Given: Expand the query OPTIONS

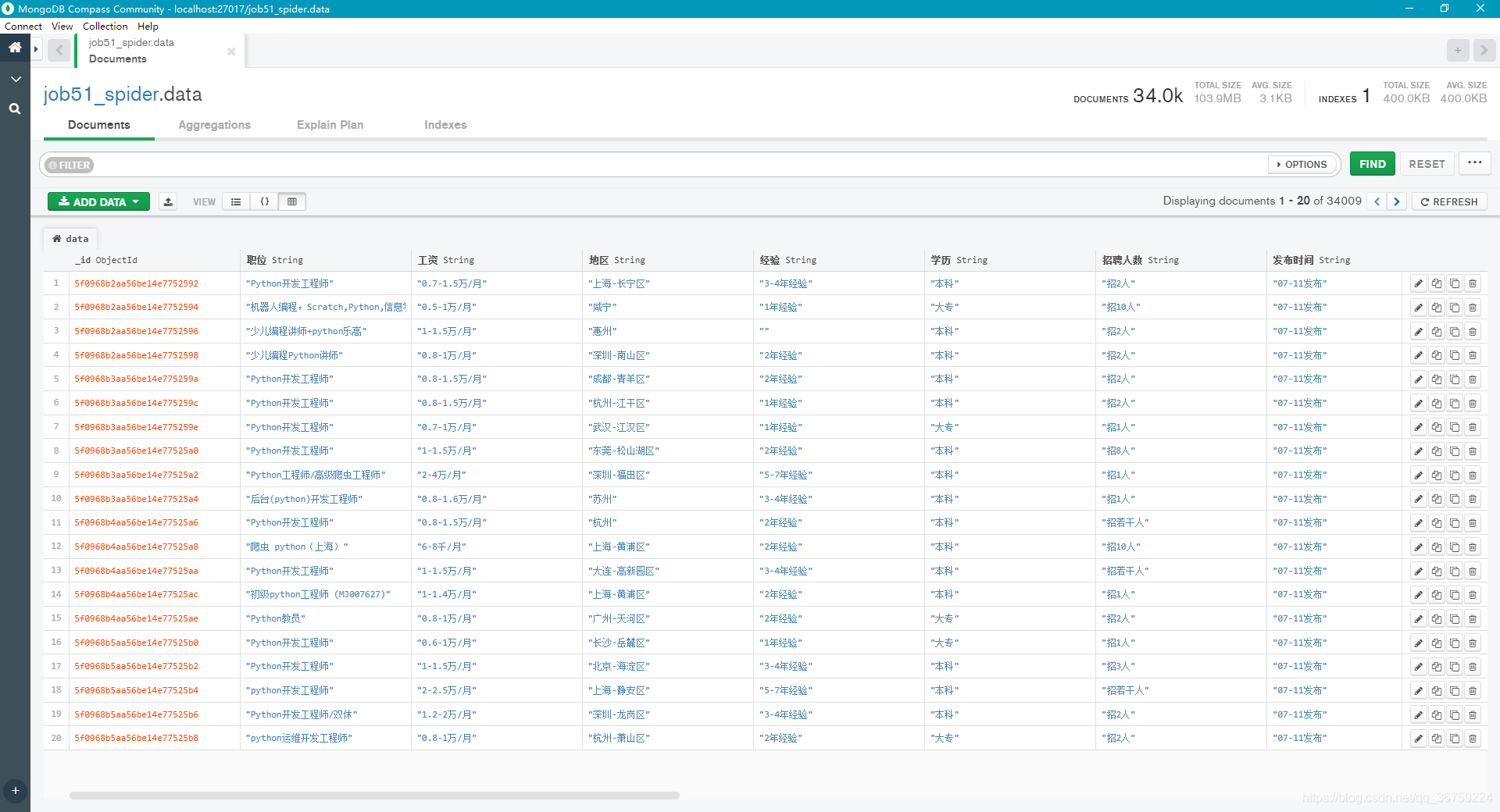Looking at the screenshot, I should point(1302,165).
